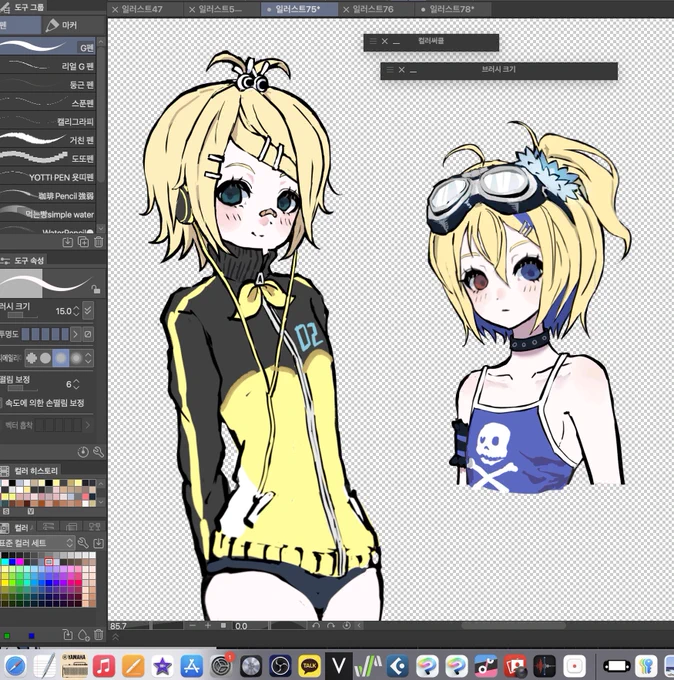Pick the cyan swatch in color set

pos(5,562)
